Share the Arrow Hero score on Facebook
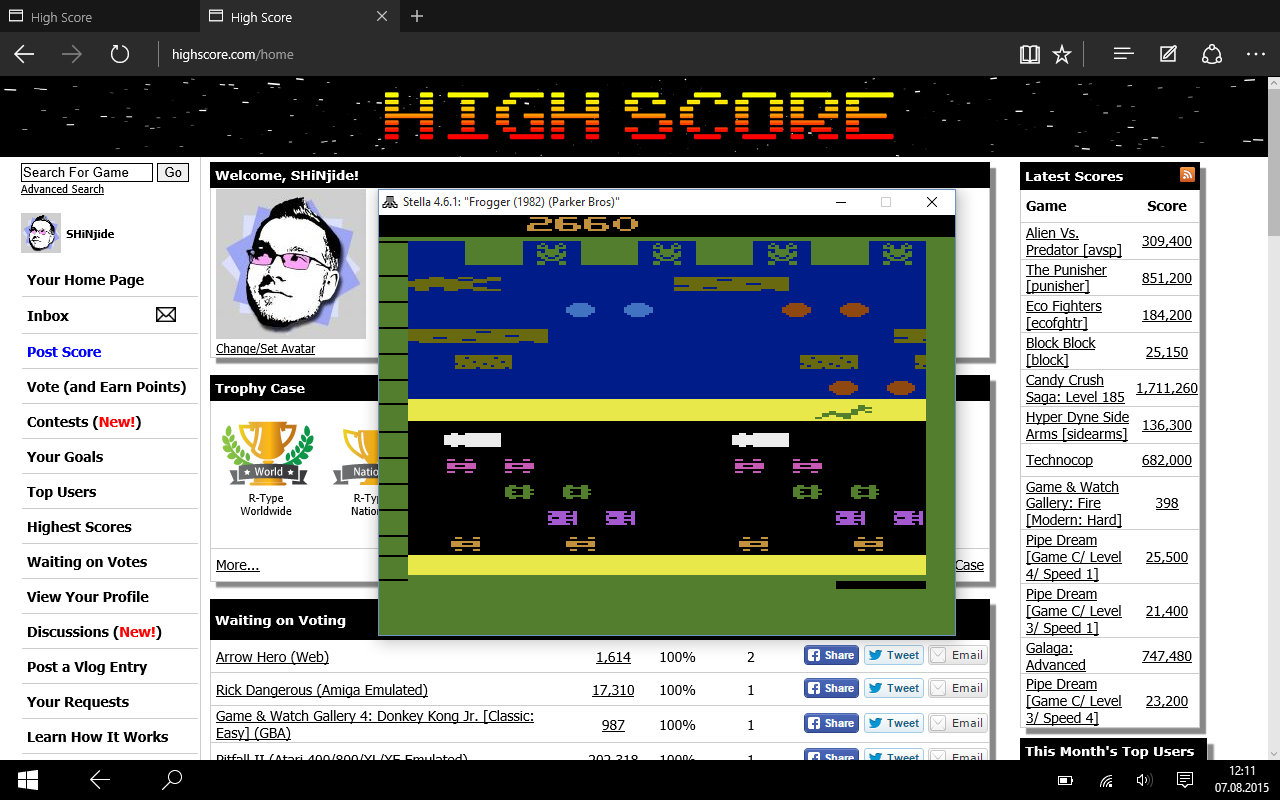 (x=831, y=656)
